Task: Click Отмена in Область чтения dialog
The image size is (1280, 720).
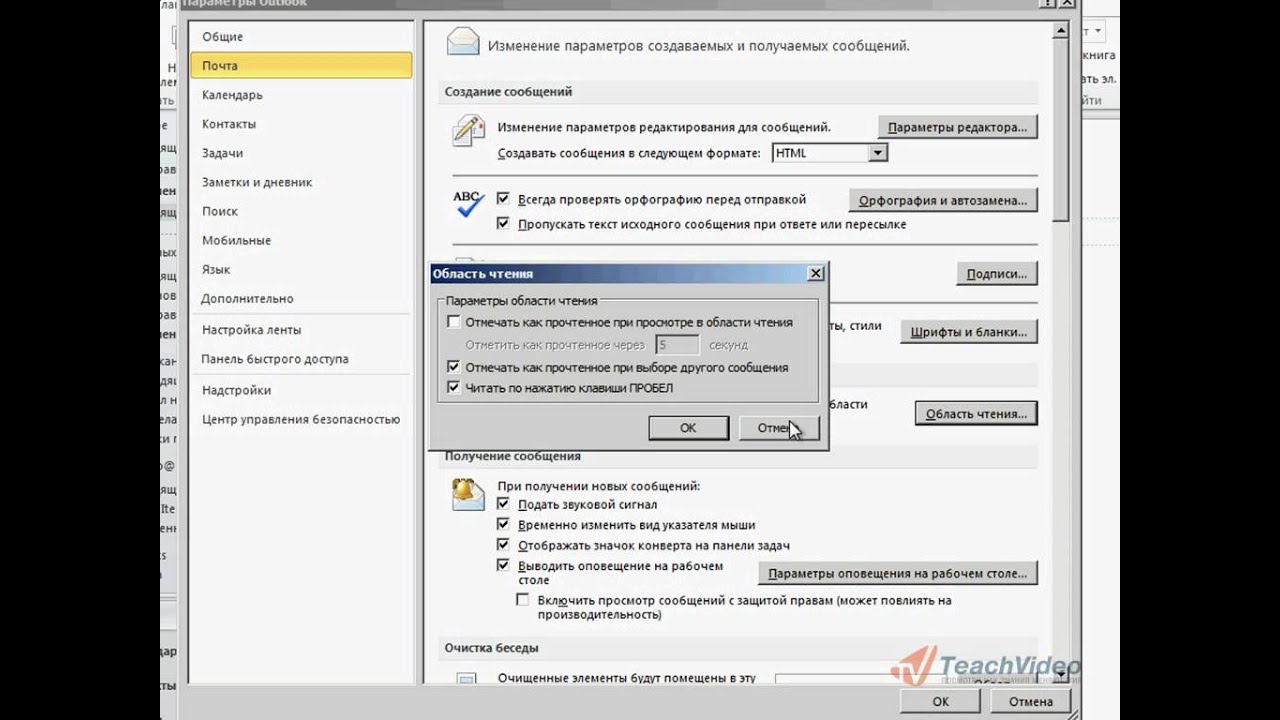Action: tap(779, 428)
